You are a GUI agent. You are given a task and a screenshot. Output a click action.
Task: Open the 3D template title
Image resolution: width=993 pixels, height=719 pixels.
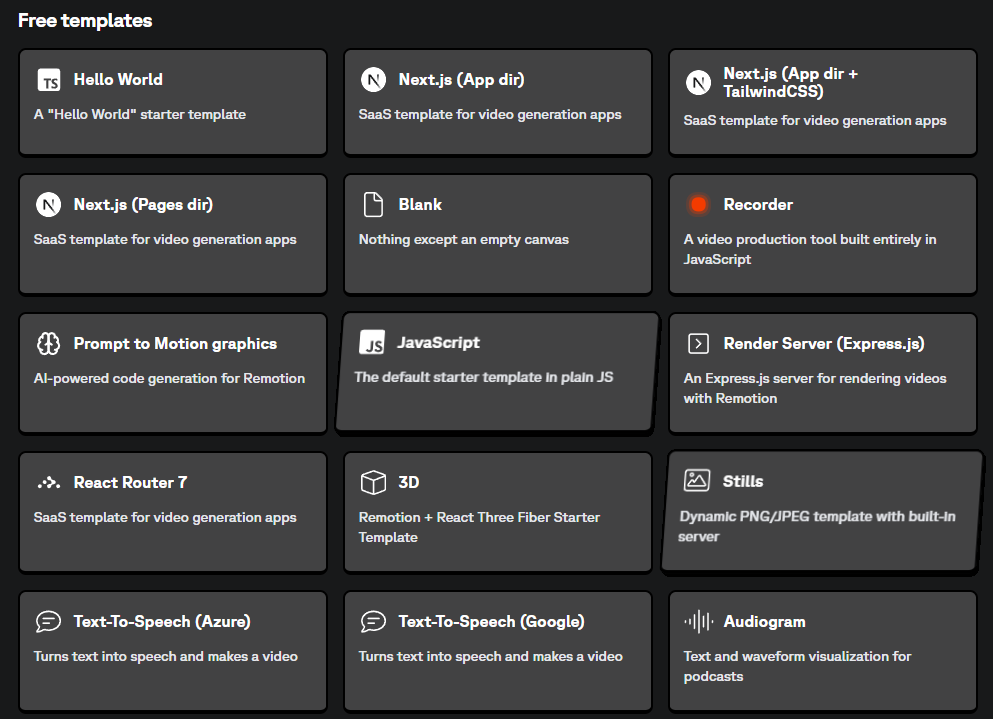click(x=408, y=483)
